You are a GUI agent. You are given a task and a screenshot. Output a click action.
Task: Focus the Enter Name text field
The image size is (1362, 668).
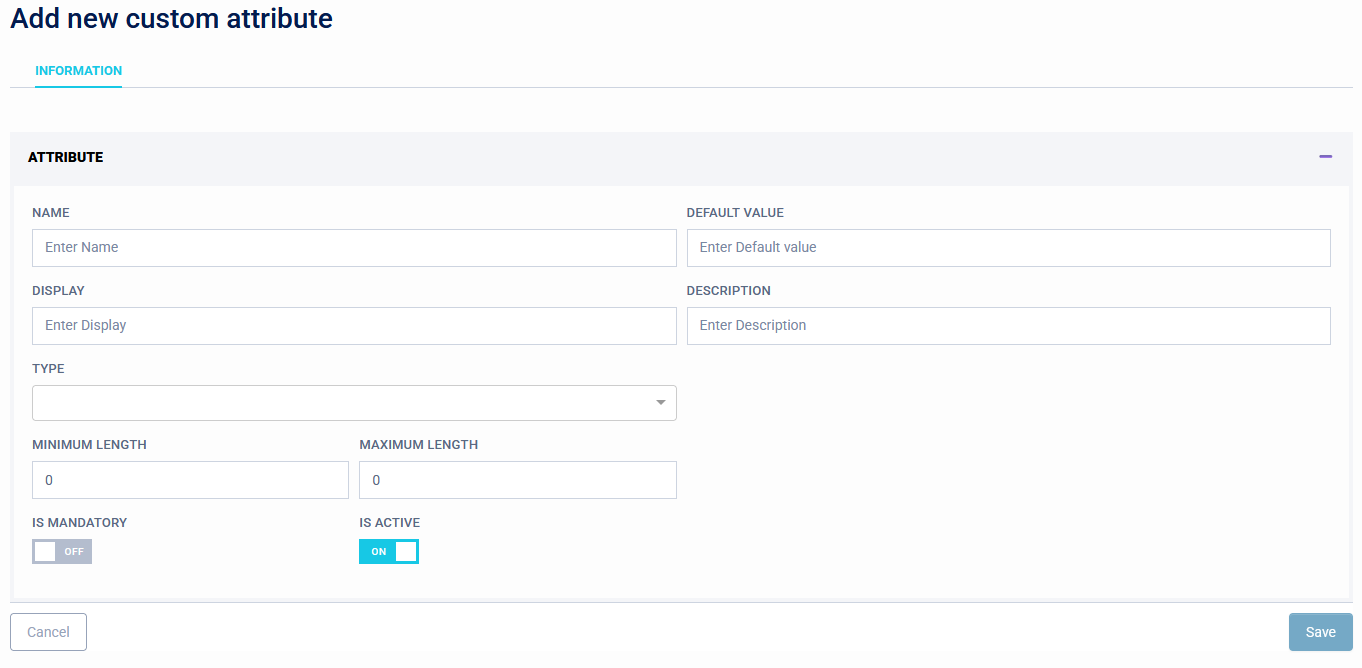coord(354,248)
